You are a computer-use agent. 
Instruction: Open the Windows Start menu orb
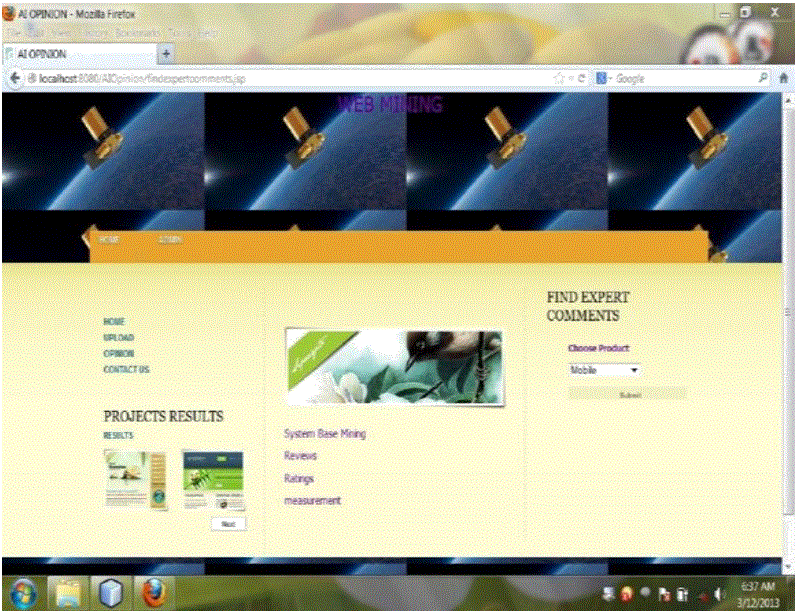(x=22, y=593)
